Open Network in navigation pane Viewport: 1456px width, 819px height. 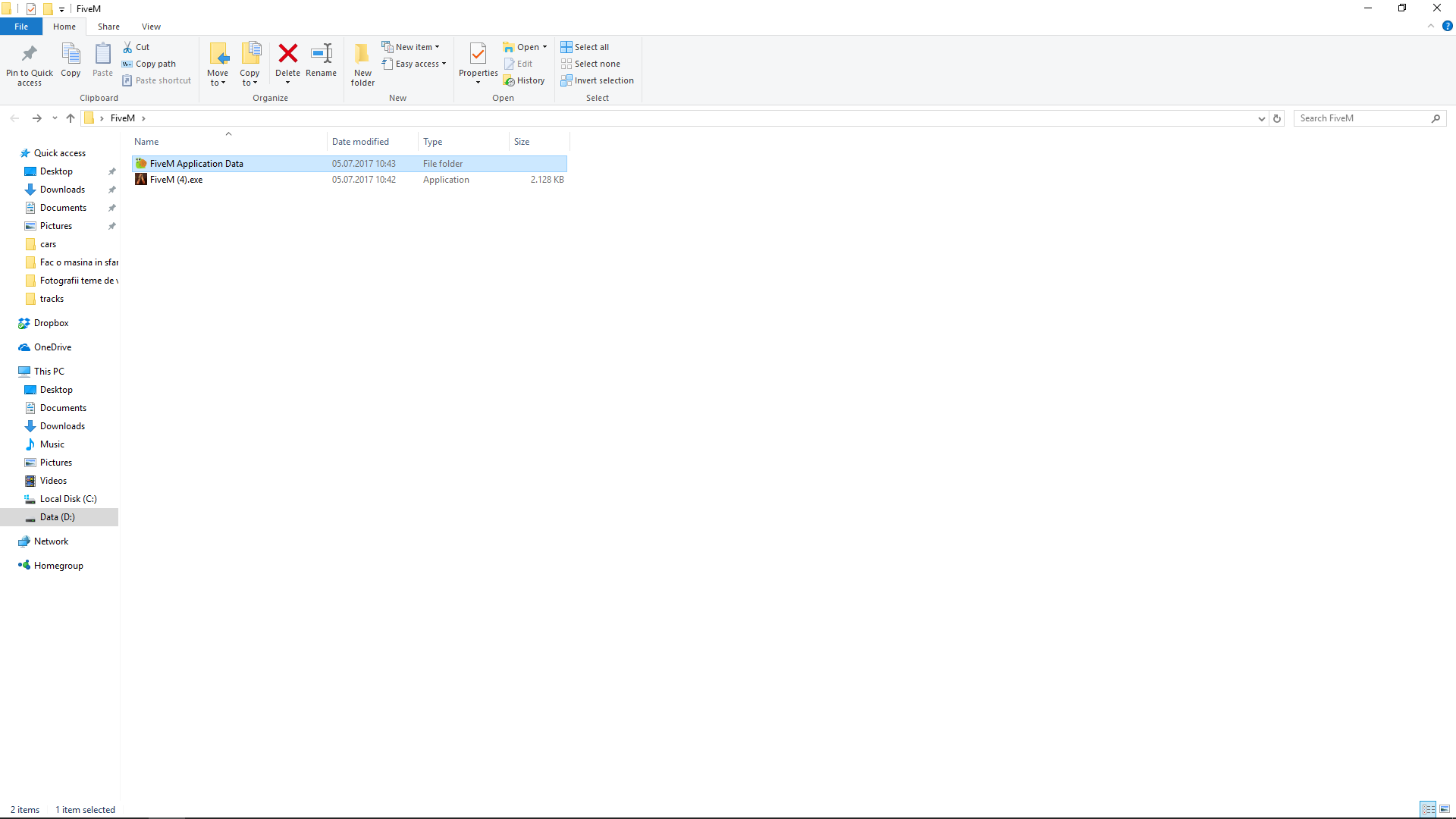51,541
